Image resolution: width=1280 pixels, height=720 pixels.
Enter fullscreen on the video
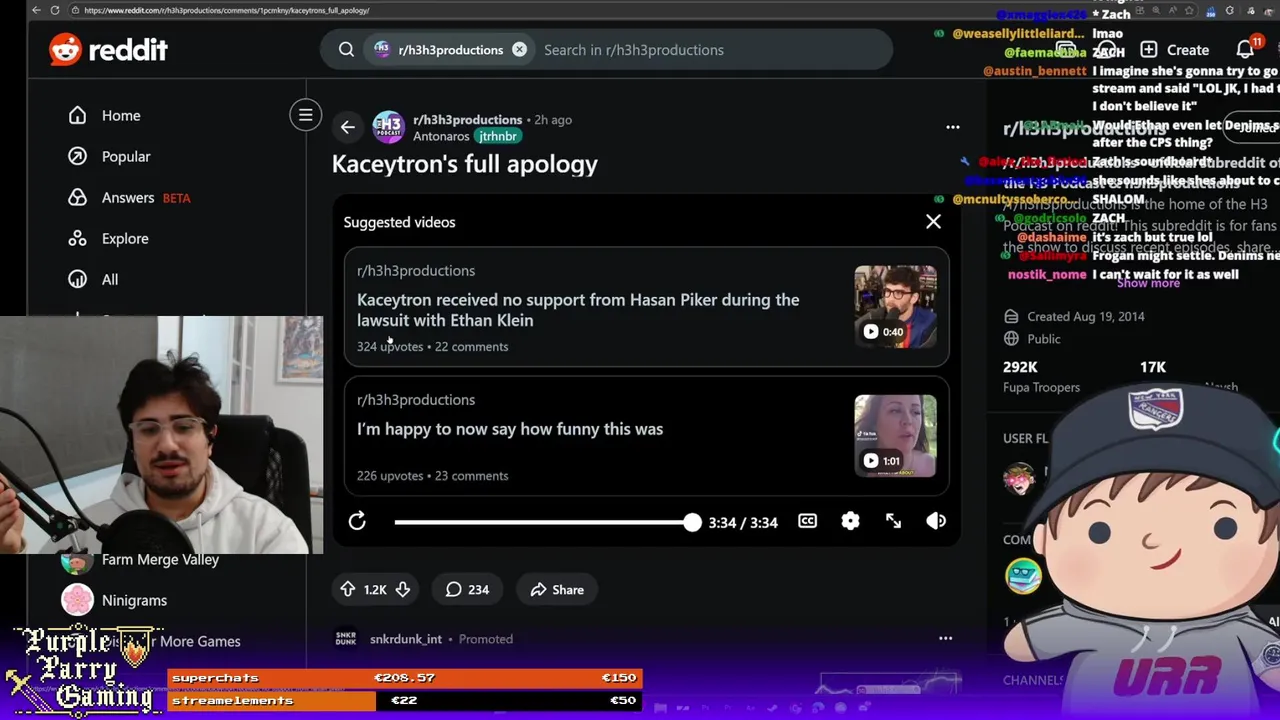point(893,521)
